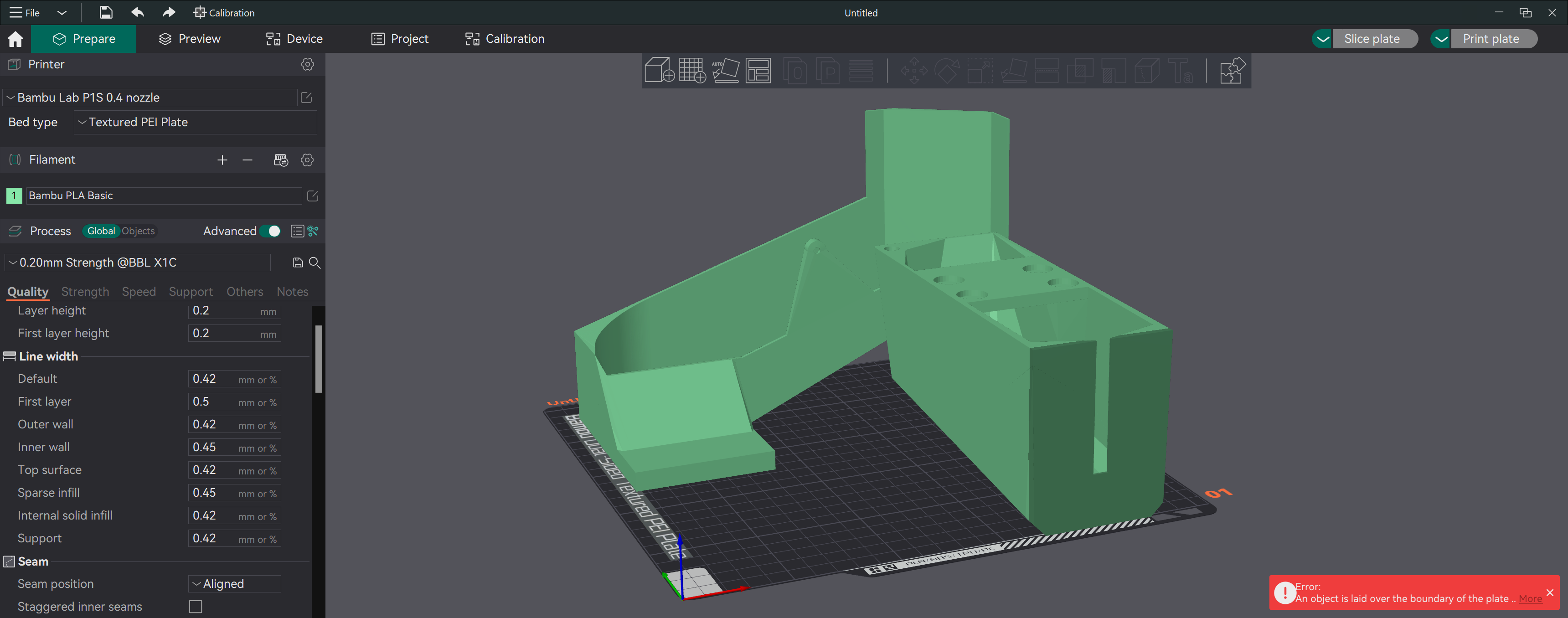Image resolution: width=1568 pixels, height=618 pixels.
Task: Click More in the boundary error message
Action: (1530, 598)
